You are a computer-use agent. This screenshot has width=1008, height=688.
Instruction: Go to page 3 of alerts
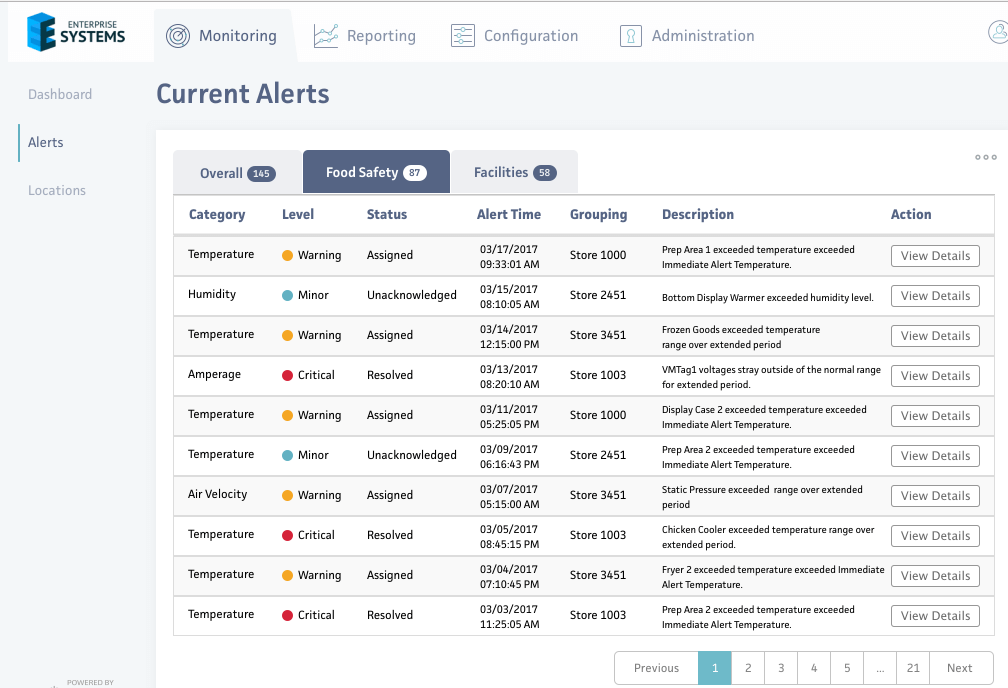[x=781, y=668]
